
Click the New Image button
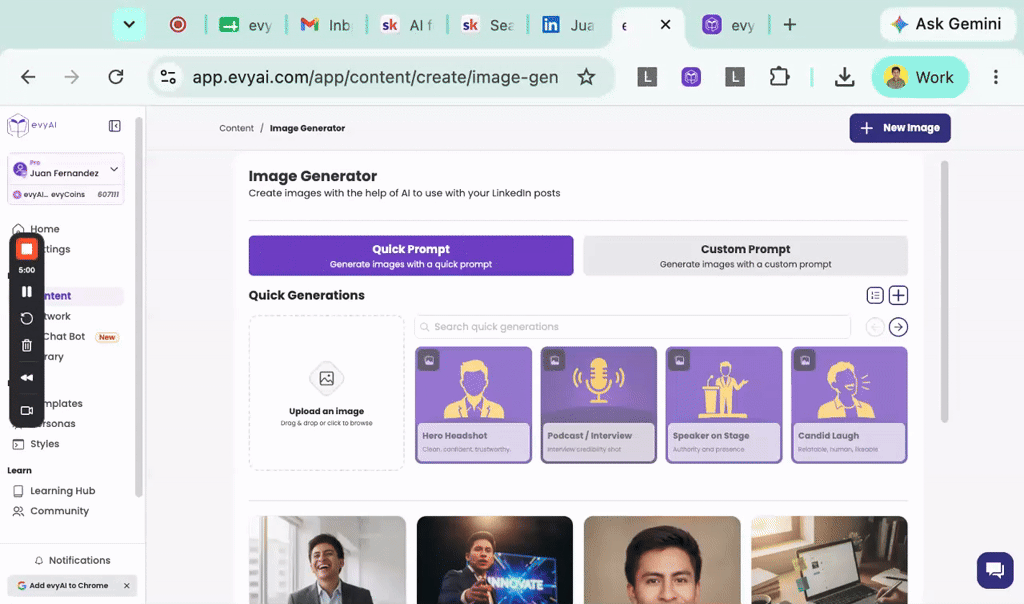click(x=899, y=128)
